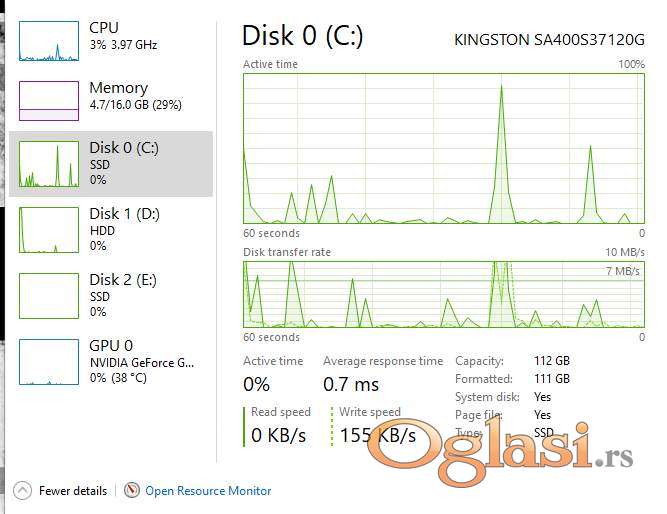The image size is (667, 514).
Task: Select the GPU 0 NVIDIA GeForce entry
Action: [141, 361]
